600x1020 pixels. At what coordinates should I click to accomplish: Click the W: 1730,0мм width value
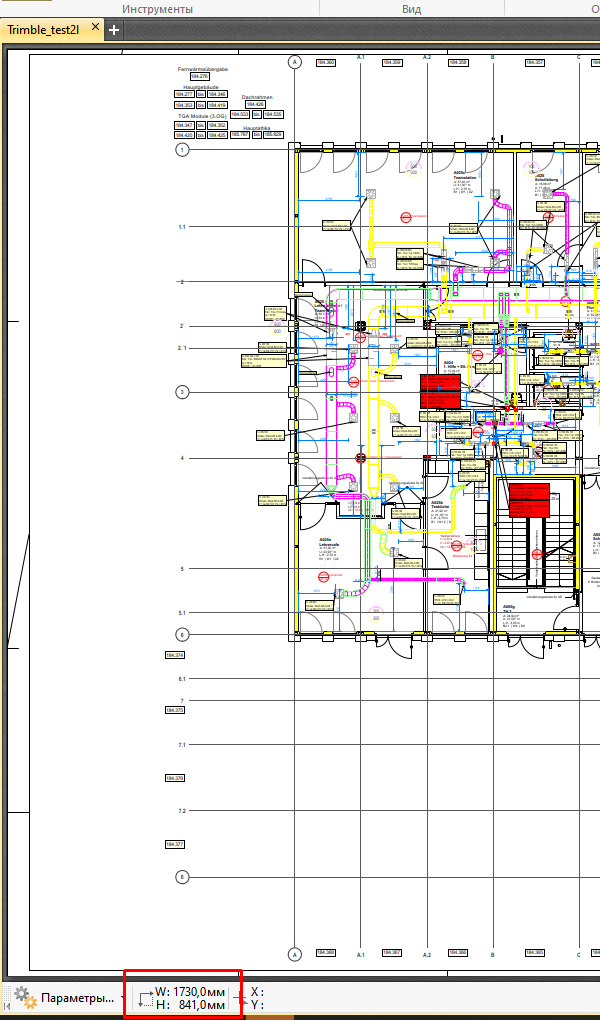190,992
